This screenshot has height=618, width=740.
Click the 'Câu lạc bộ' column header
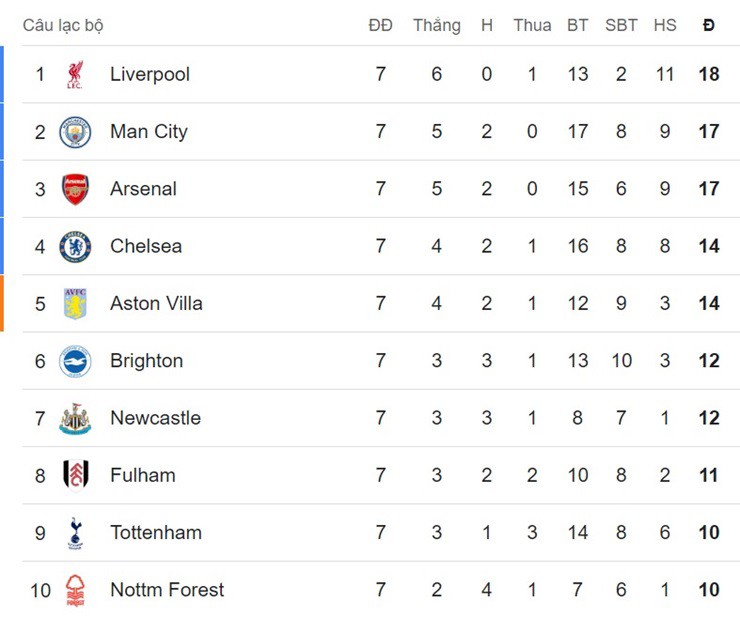tap(63, 25)
